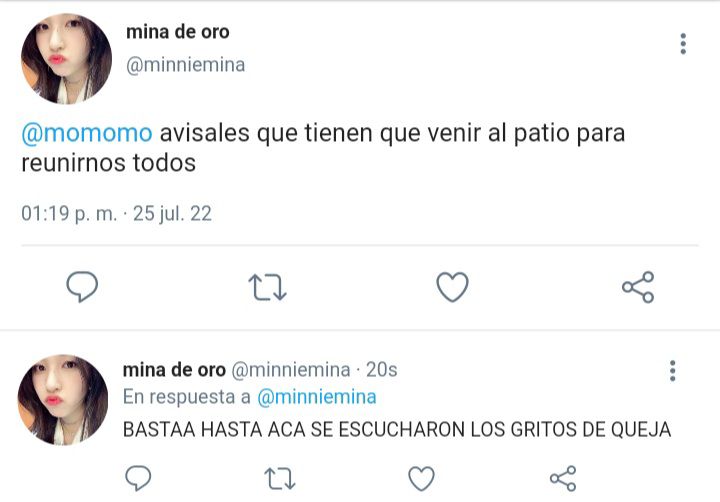Tap the 20s timestamp on reply
The height and width of the screenshot is (502, 720).
click(382, 370)
